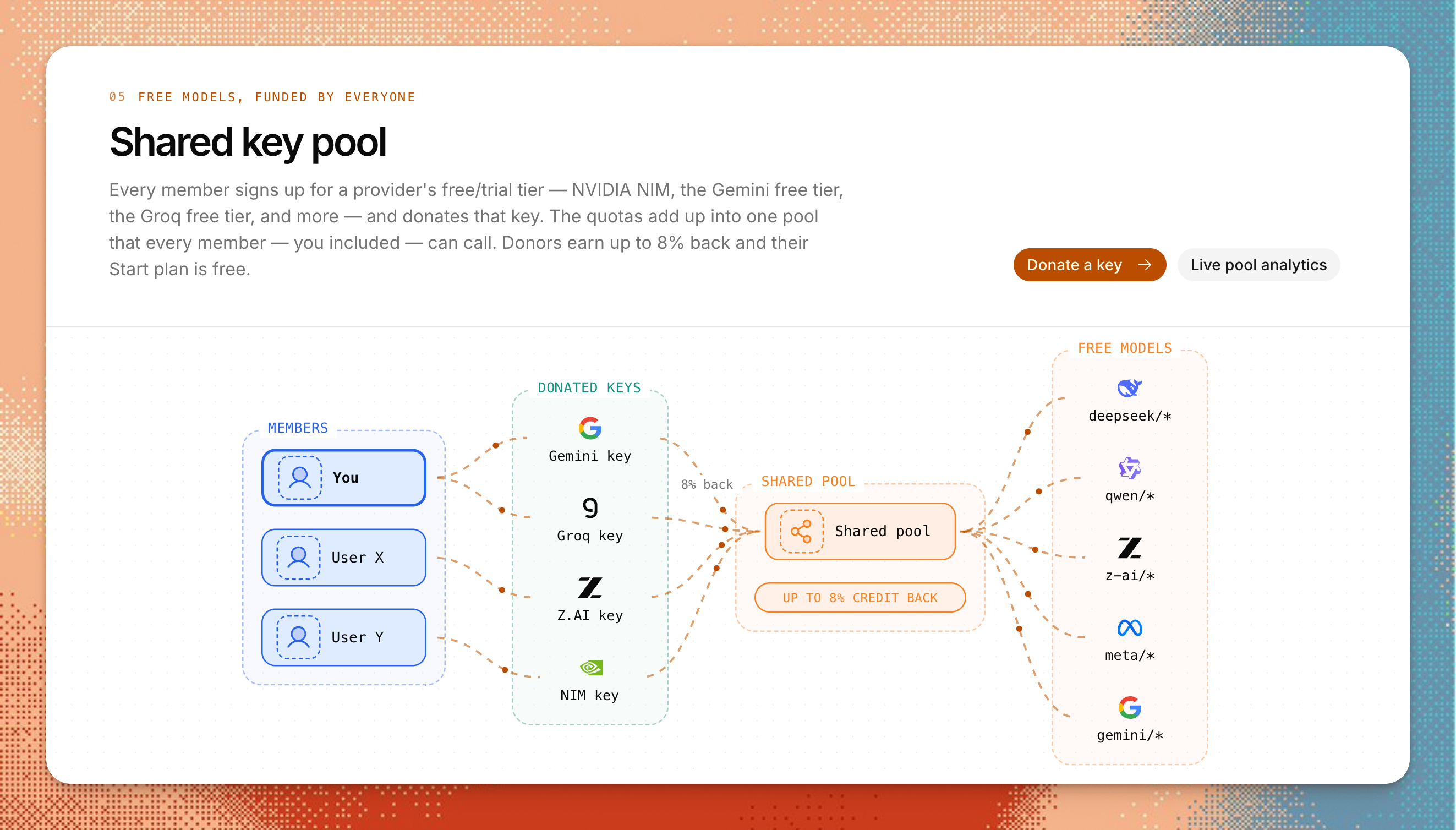1456x830 pixels.
Task: Open Live pool analytics
Action: pos(1258,265)
